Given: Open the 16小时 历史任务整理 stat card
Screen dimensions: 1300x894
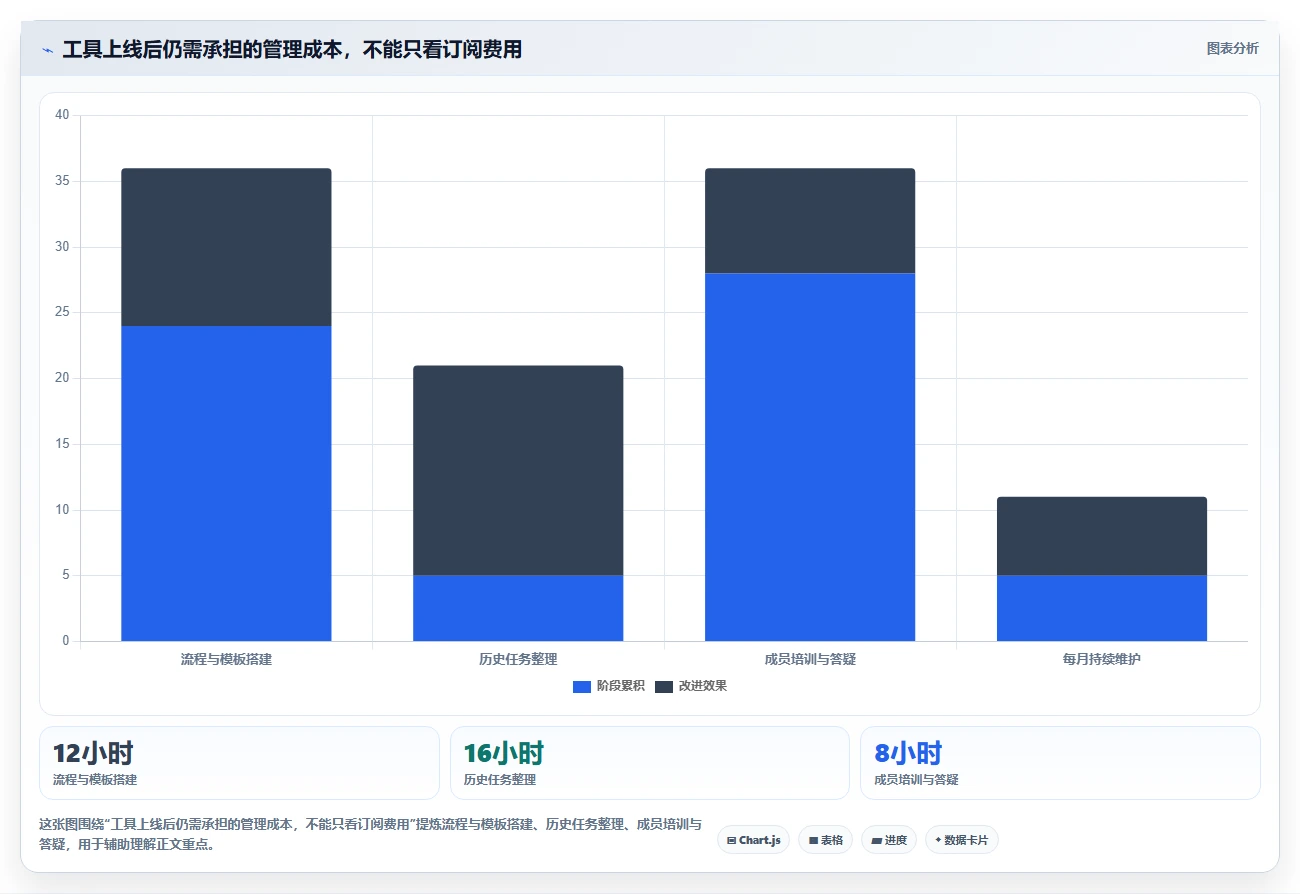Looking at the screenshot, I should pos(650,763).
